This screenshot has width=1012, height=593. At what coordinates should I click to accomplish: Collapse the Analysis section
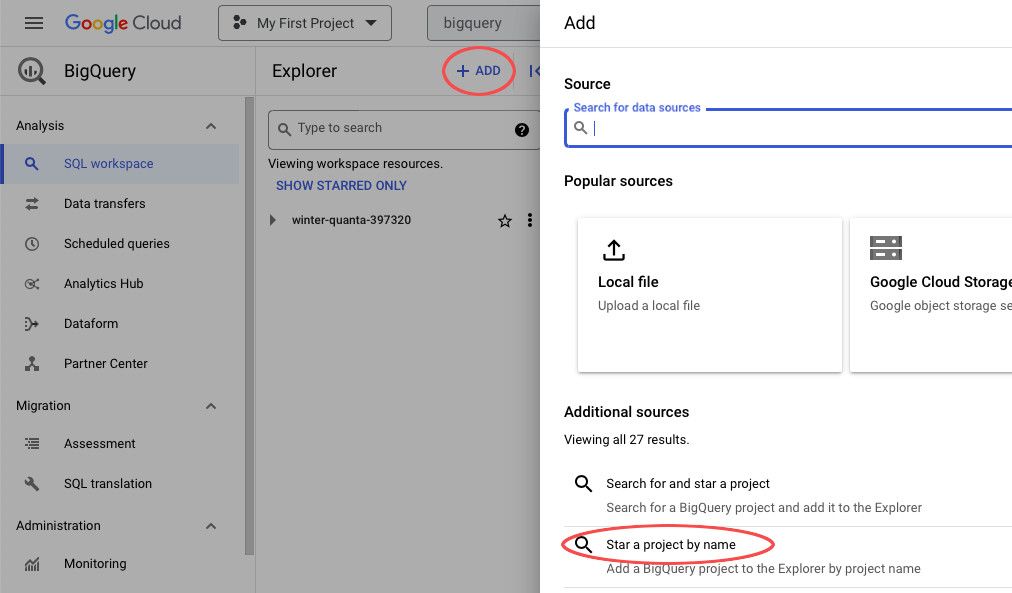pyautogui.click(x=210, y=126)
